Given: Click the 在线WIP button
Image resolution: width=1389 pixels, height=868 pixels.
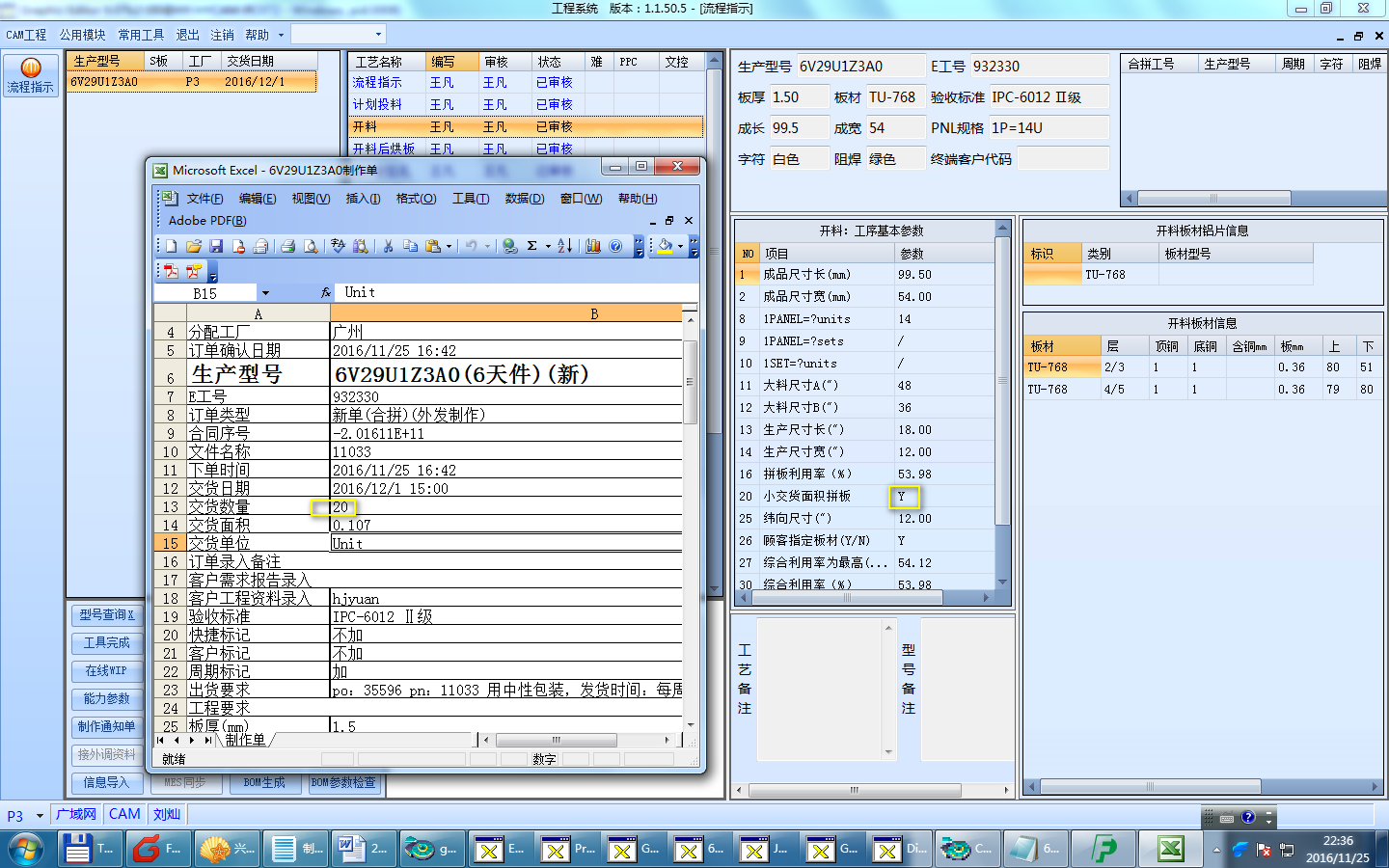Looking at the screenshot, I should coord(107,671).
